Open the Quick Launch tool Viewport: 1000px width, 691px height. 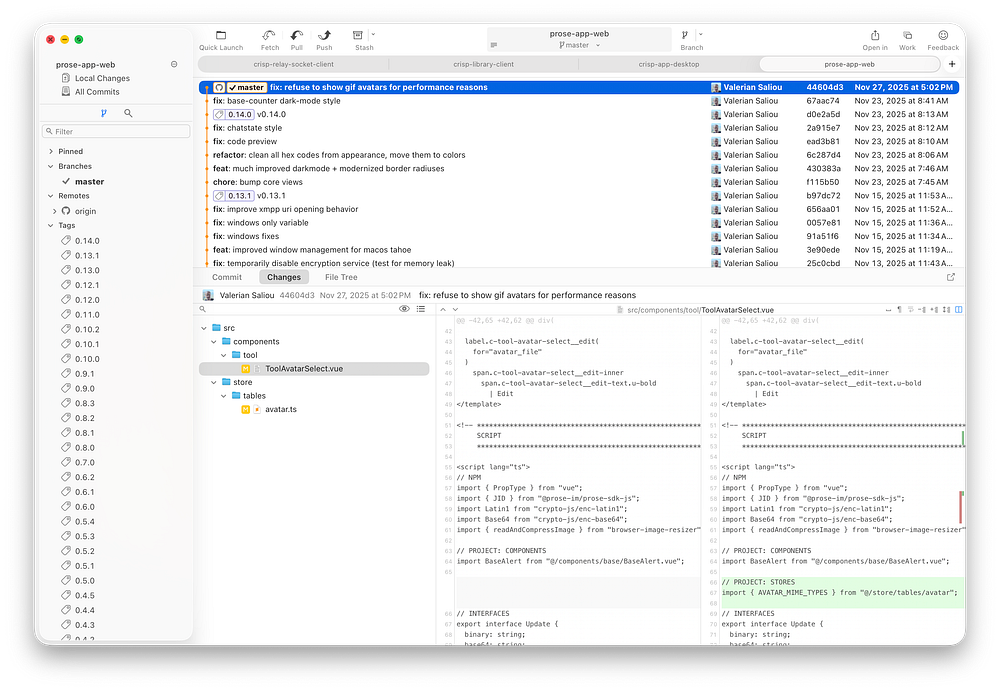click(221, 36)
